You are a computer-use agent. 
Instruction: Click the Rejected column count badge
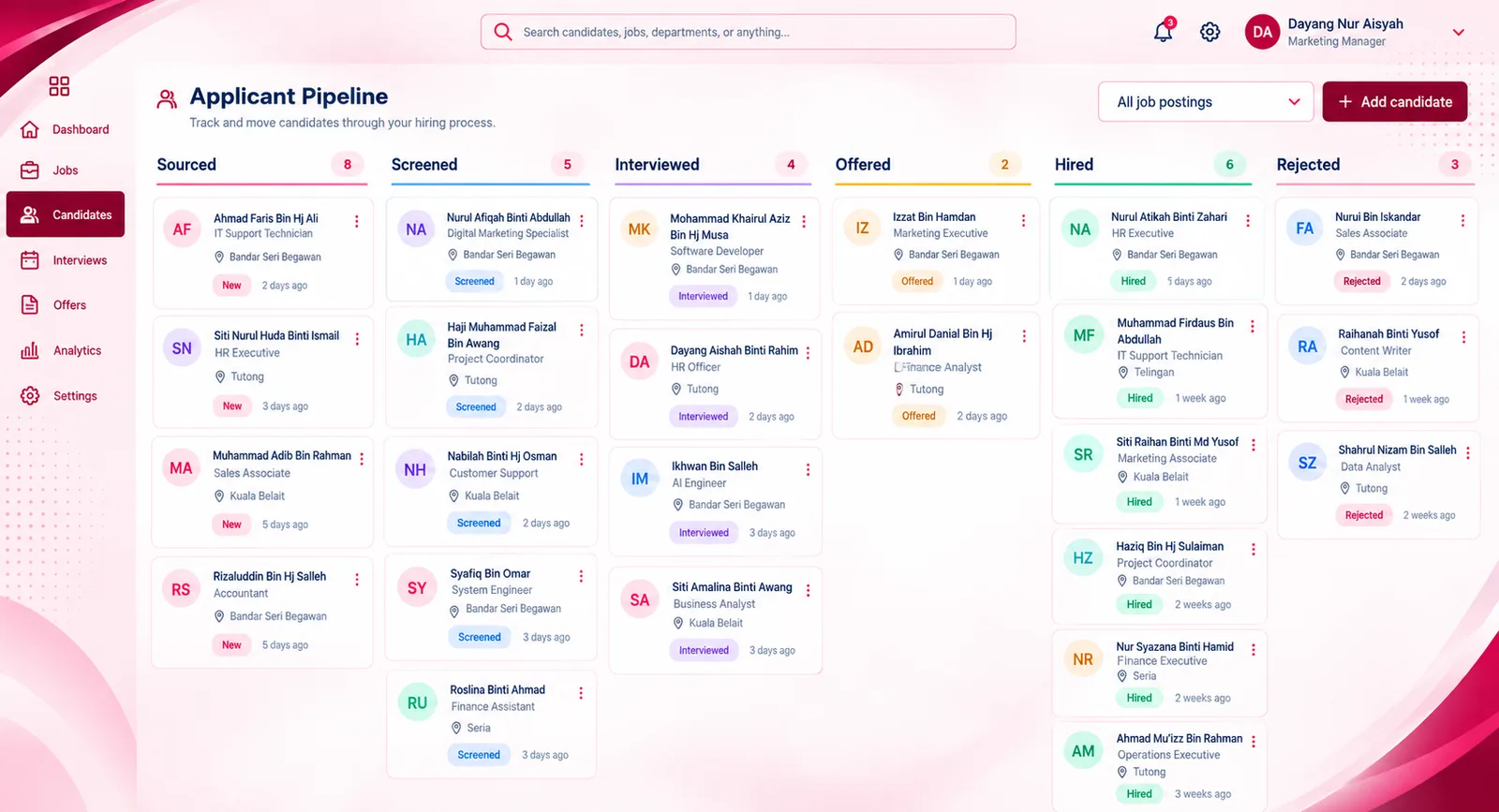click(1455, 165)
